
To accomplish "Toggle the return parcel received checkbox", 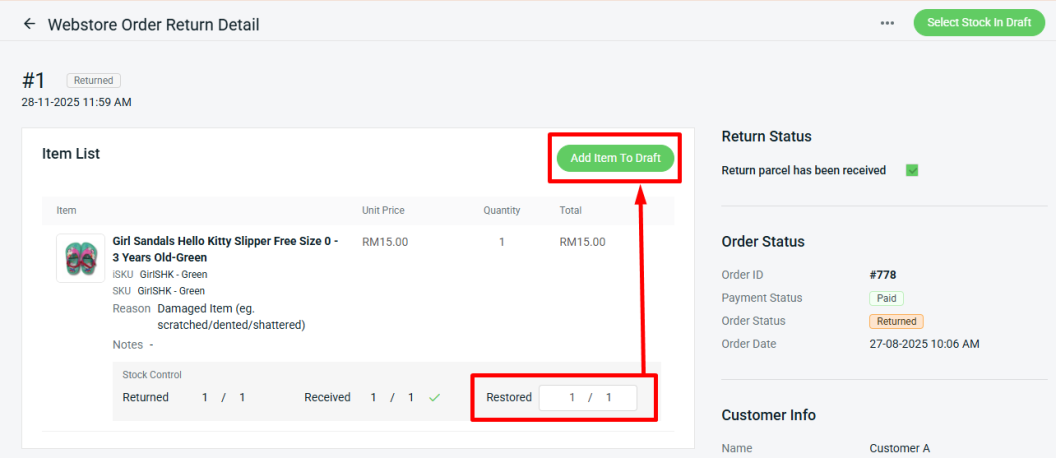I will click(912, 170).
